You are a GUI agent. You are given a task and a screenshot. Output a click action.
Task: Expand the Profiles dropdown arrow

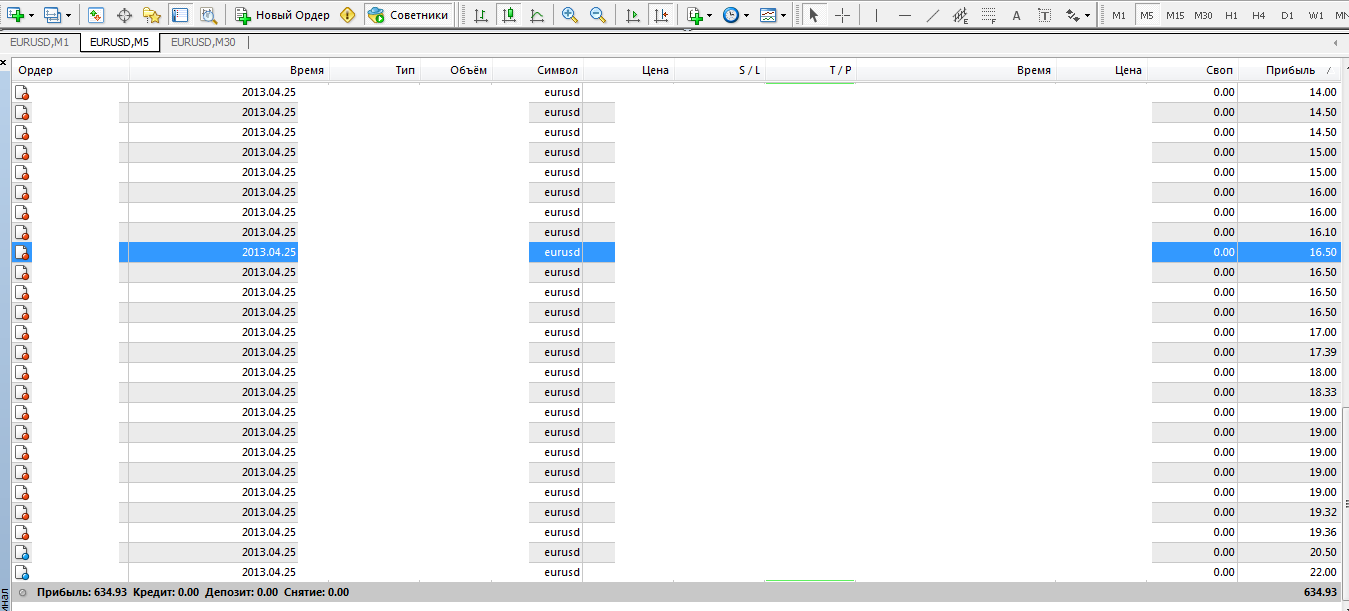(68, 16)
